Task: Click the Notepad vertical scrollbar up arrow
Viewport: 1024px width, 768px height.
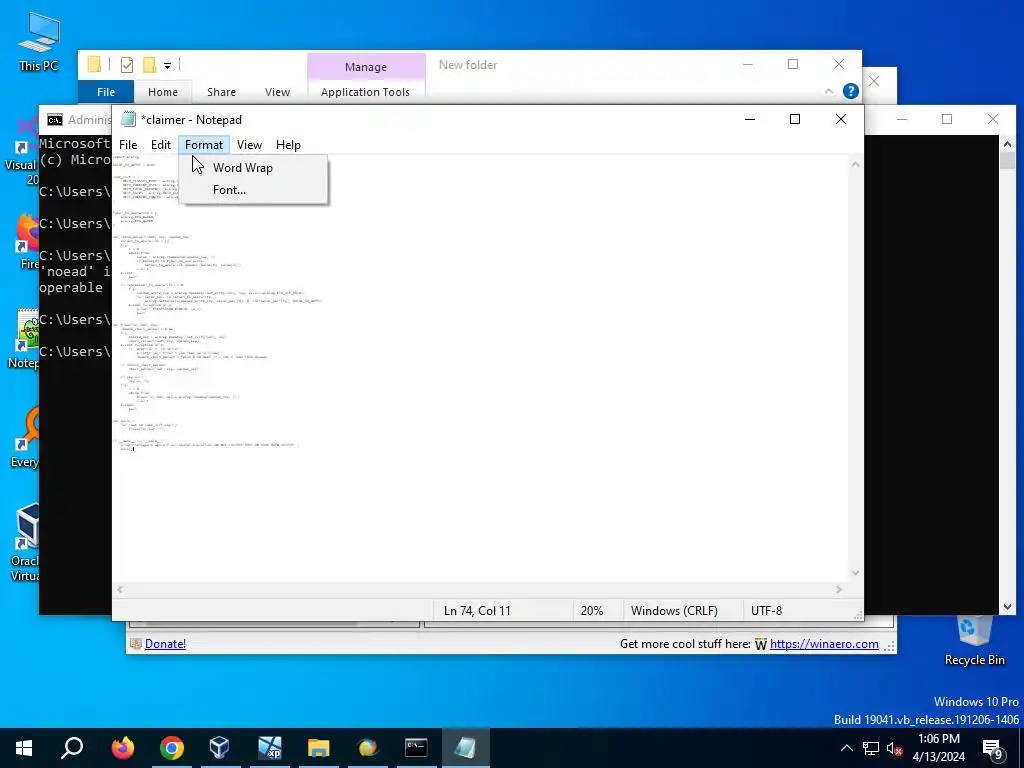Action: click(856, 164)
